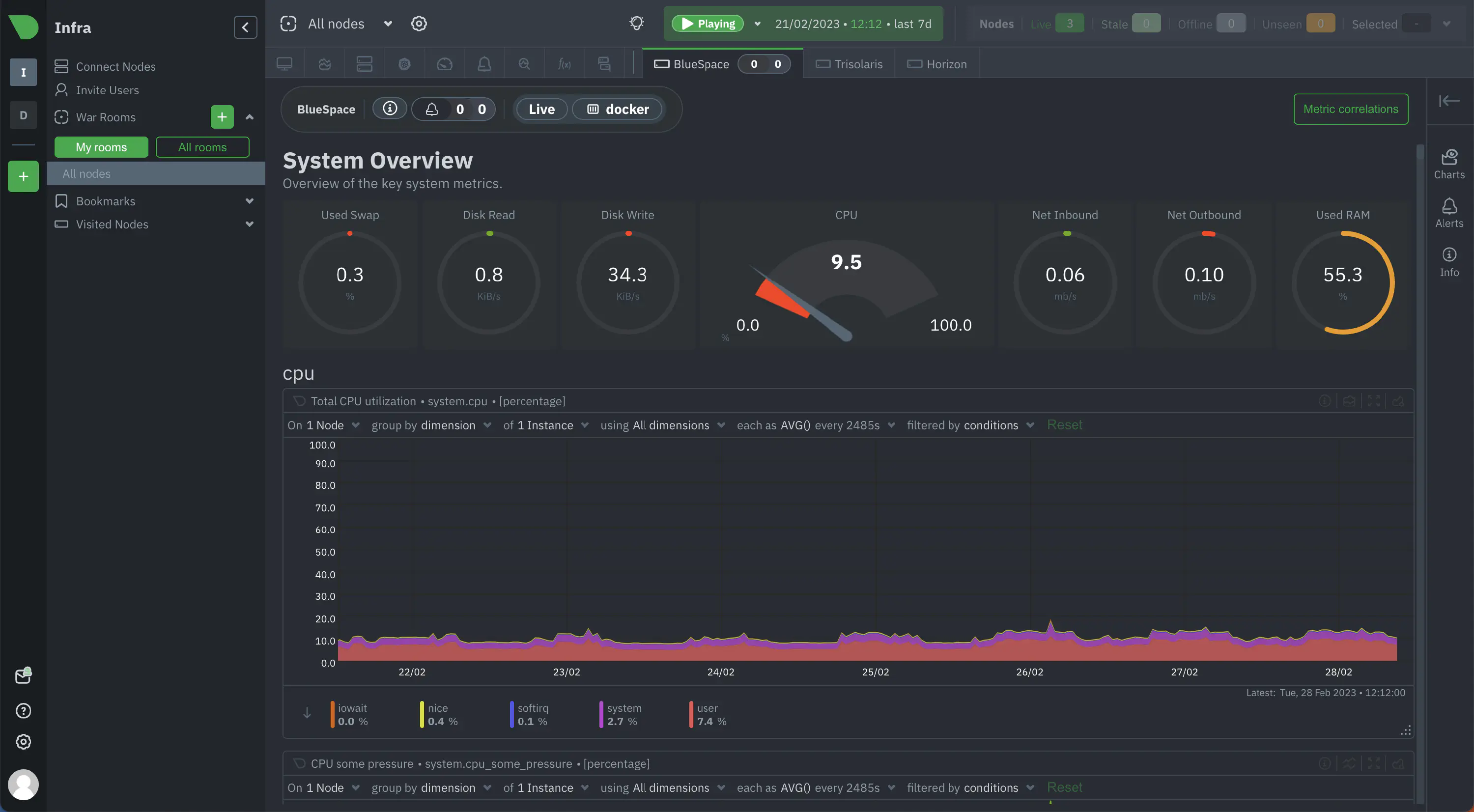Switch to the Horizon tab
The height and width of the screenshot is (812, 1474).
coord(936,63)
